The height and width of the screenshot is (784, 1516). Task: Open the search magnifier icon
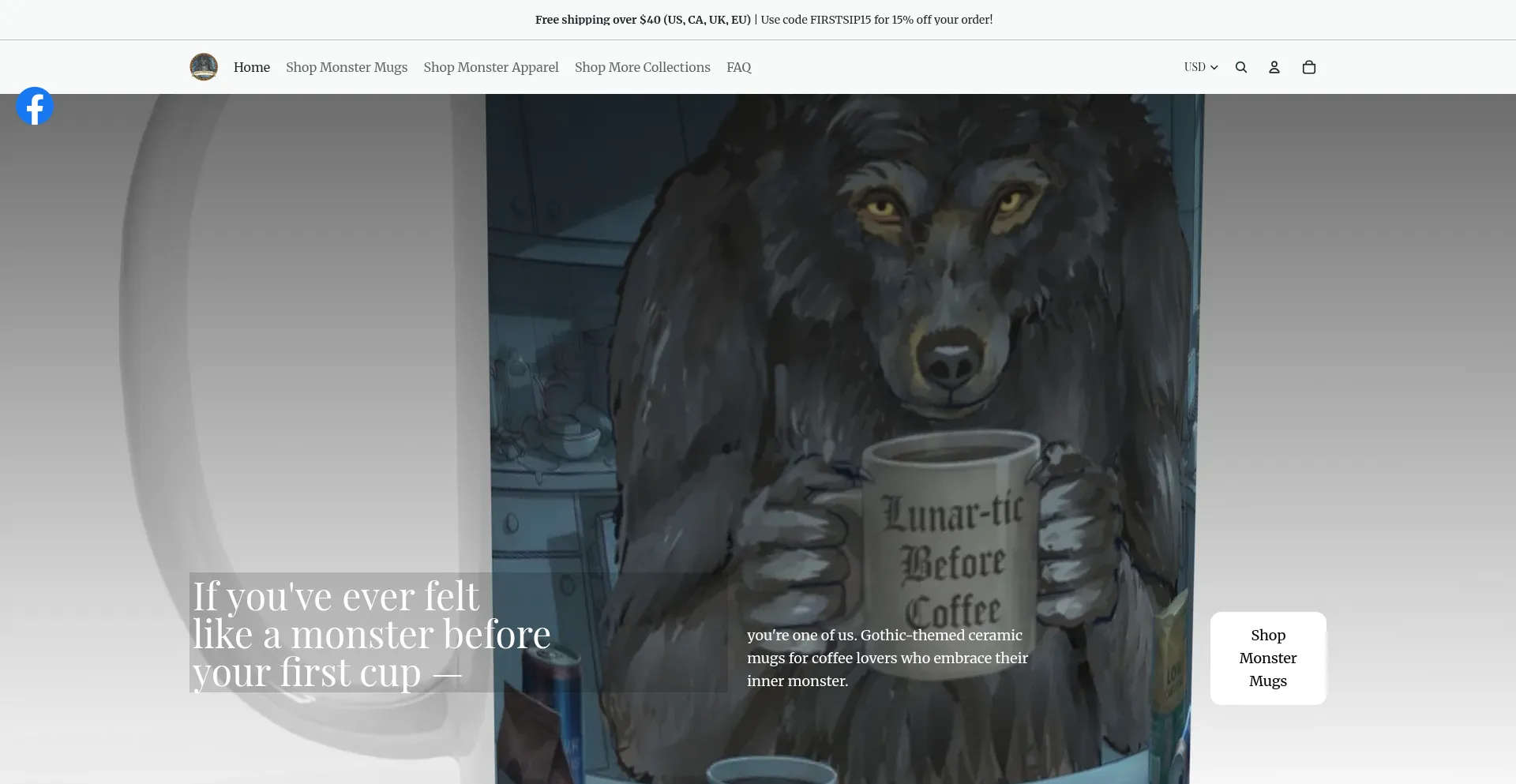click(1241, 67)
